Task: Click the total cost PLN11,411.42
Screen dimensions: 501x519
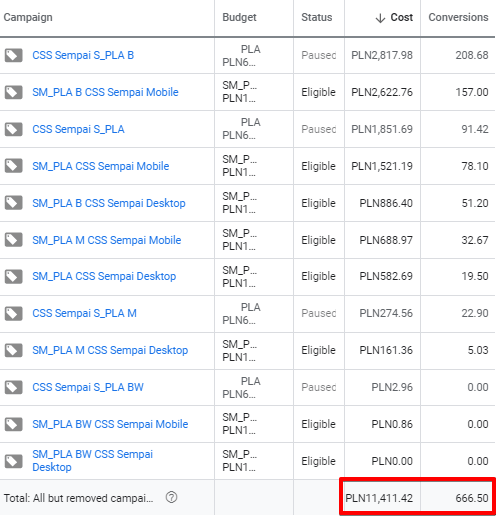Action: [379, 498]
